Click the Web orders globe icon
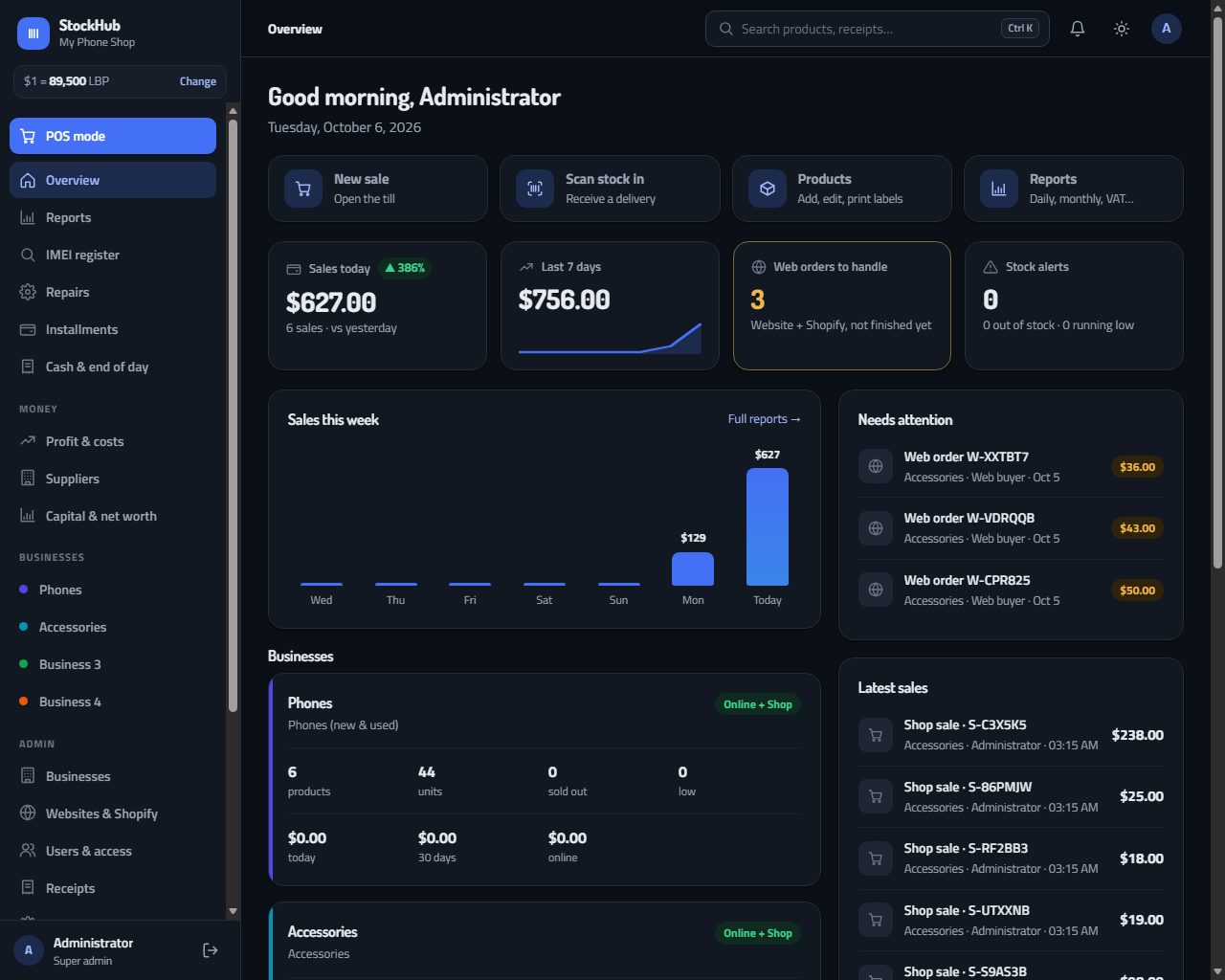1225x980 pixels. point(759,267)
